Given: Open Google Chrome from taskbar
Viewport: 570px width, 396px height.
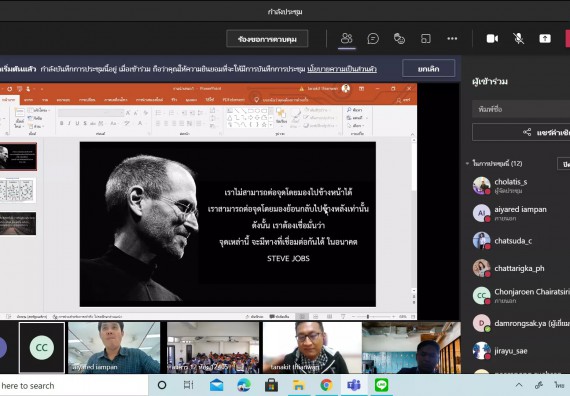Looking at the screenshot, I should (326, 385).
